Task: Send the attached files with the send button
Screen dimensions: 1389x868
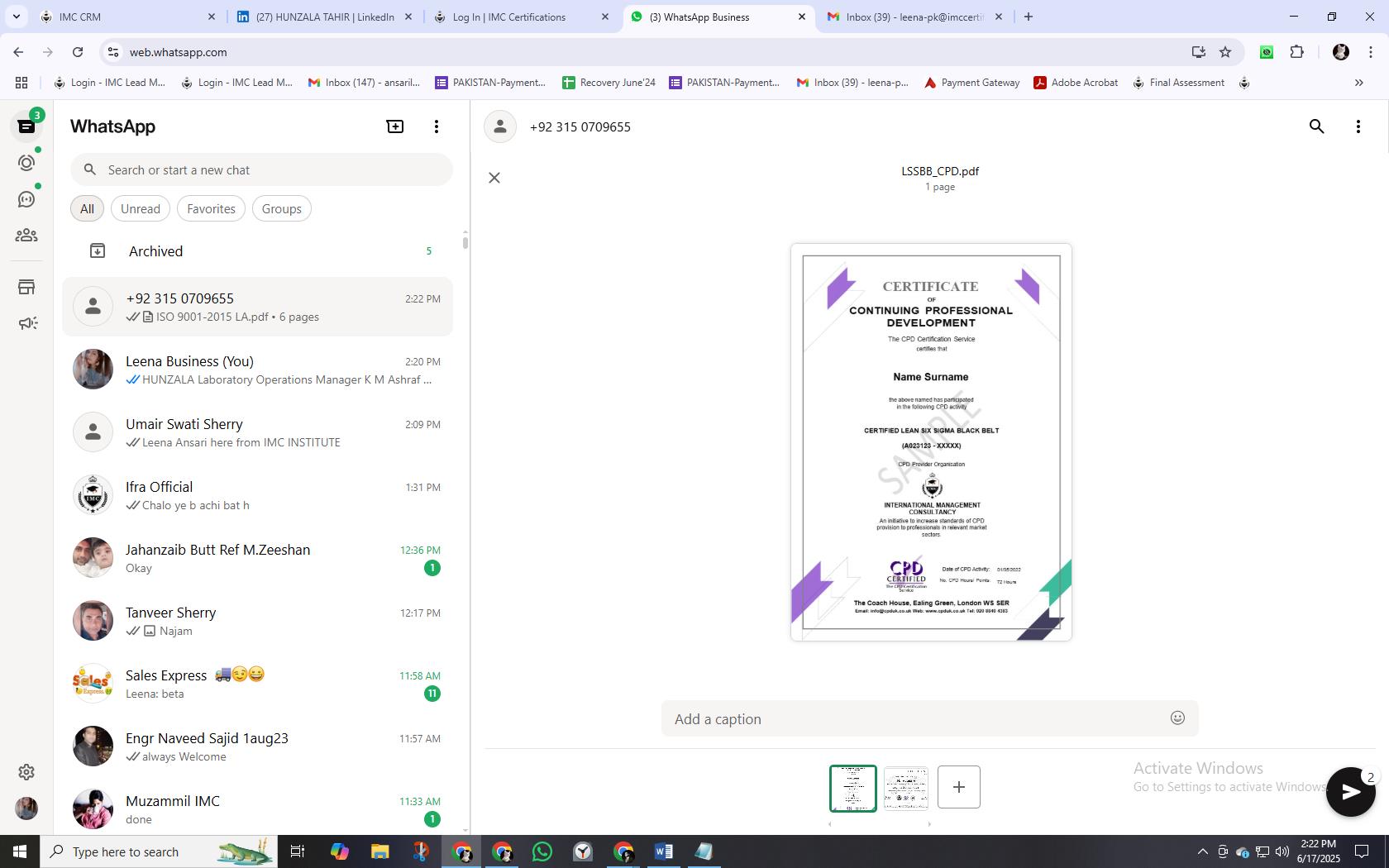Action: tap(1350, 792)
